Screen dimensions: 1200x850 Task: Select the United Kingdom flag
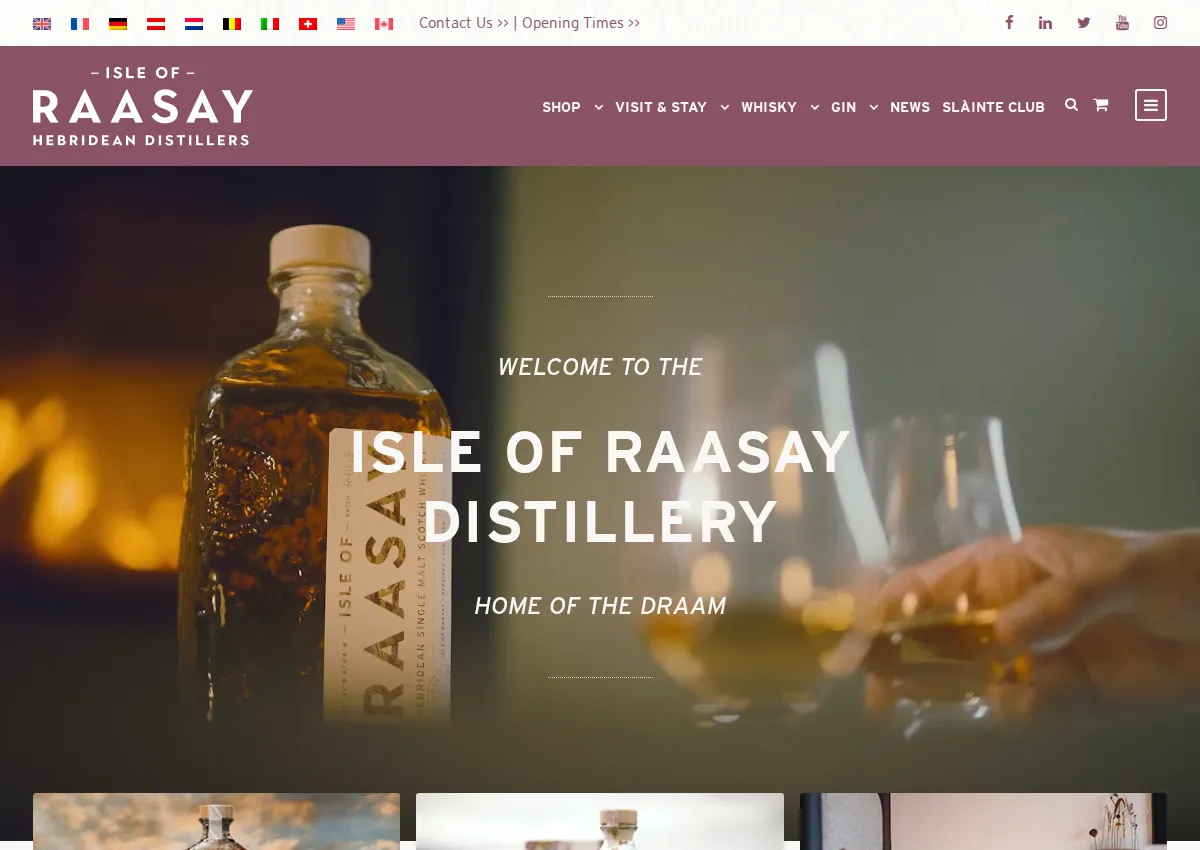(42, 24)
